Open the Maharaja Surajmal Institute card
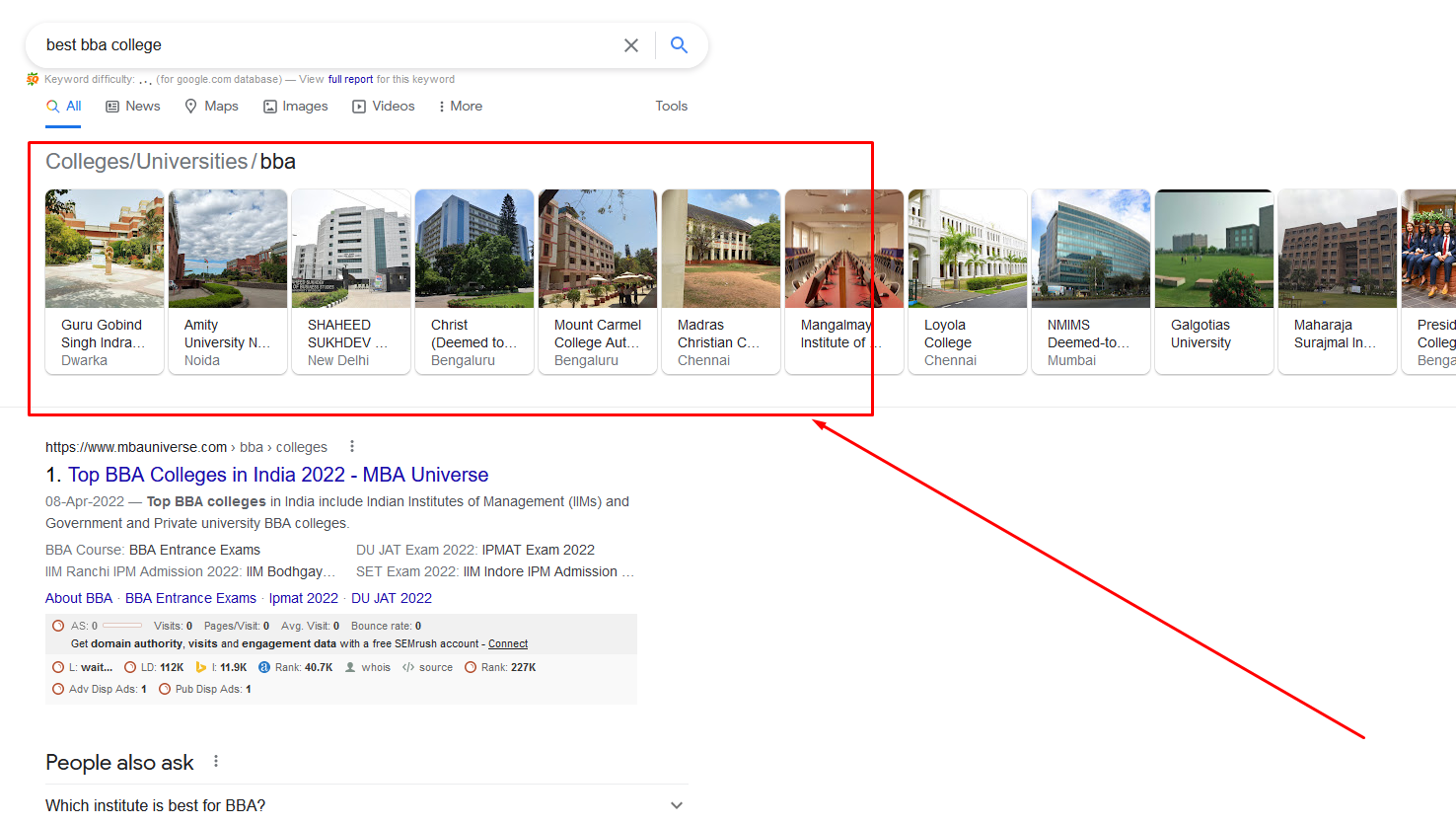1456x825 pixels. point(1338,281)
